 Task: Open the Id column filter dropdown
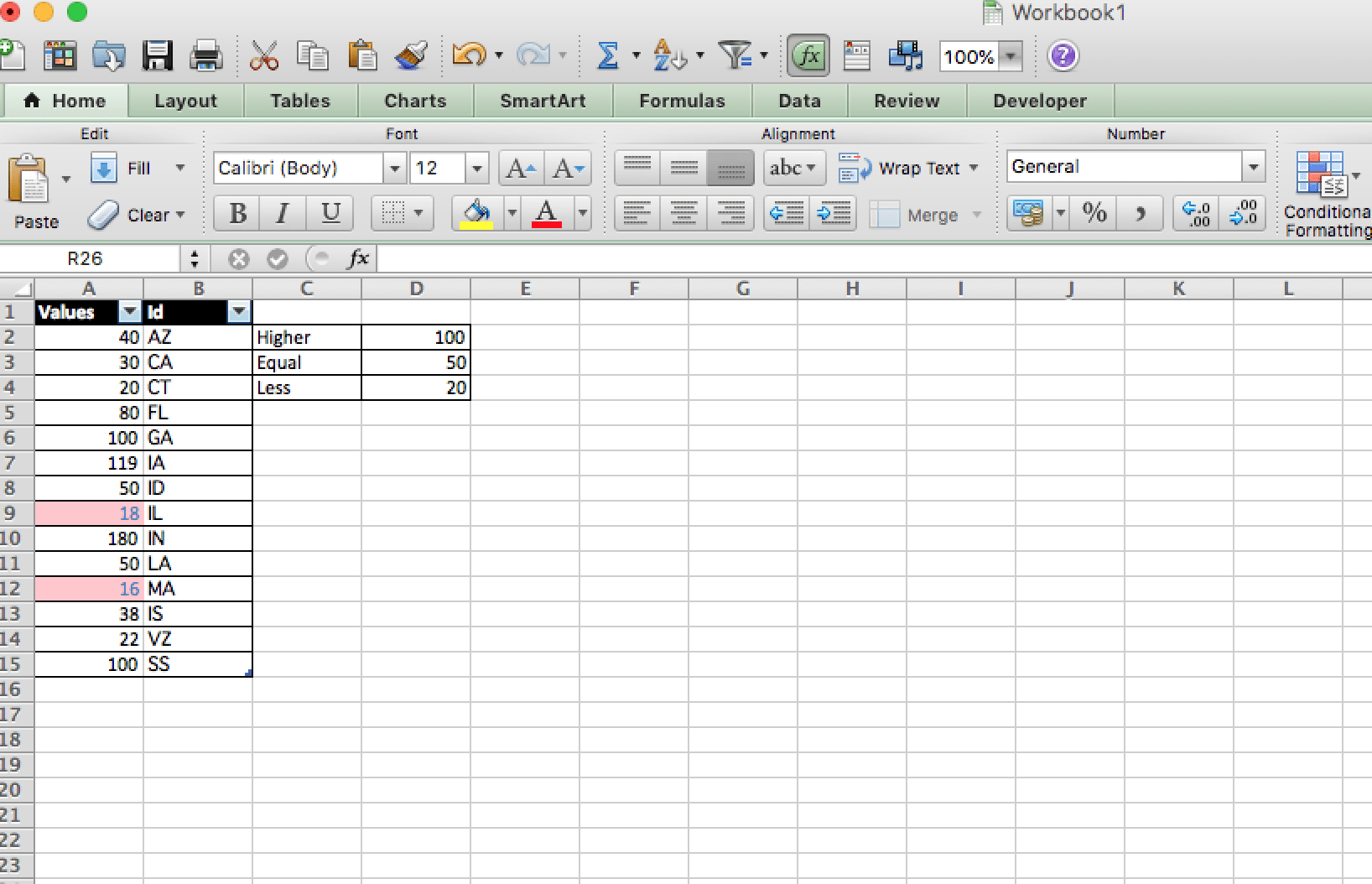[239, 312]
